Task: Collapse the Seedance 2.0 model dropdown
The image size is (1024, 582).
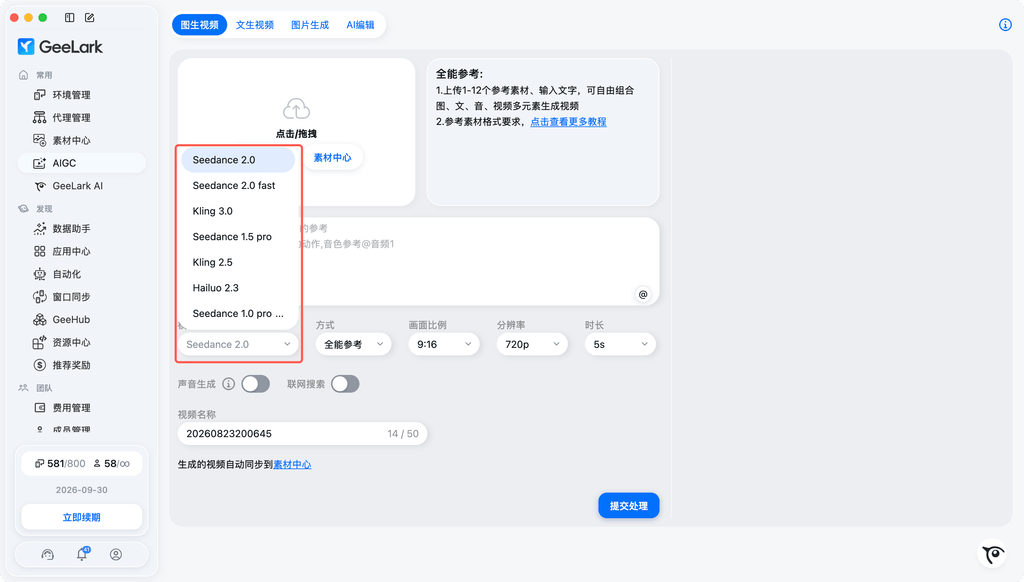Action: (238, 344)
